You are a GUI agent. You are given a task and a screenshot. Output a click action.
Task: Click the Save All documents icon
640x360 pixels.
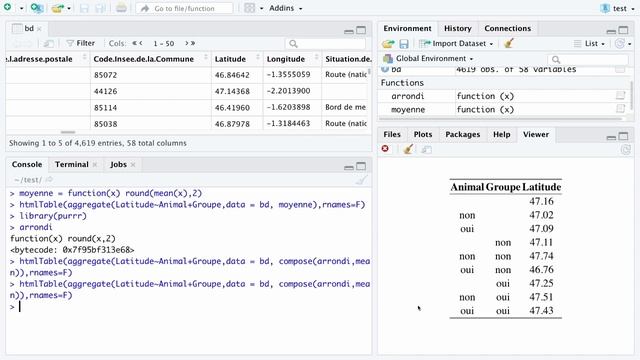pos(100,8)
